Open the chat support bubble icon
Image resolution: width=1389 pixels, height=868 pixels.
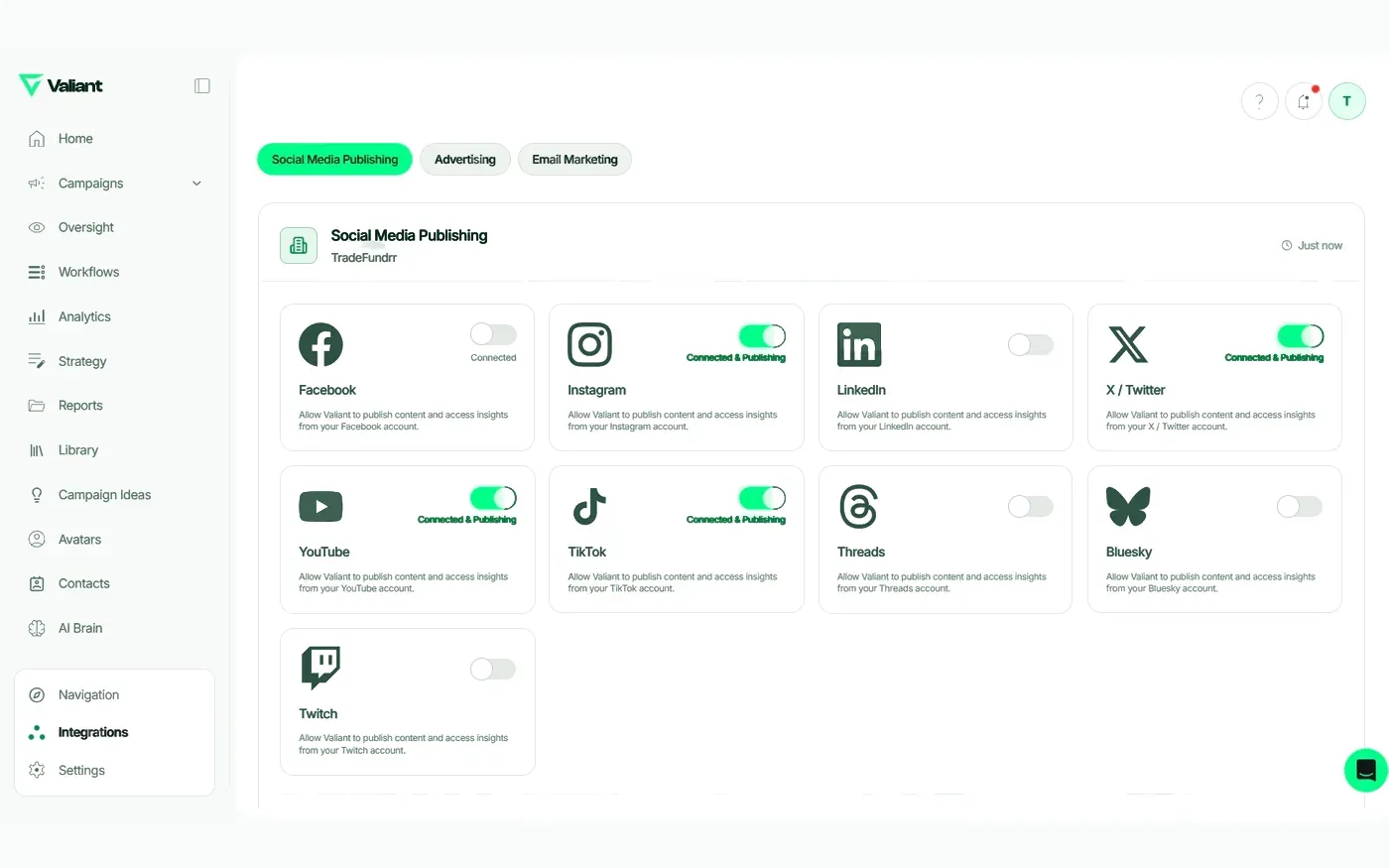pos(1366,770)
